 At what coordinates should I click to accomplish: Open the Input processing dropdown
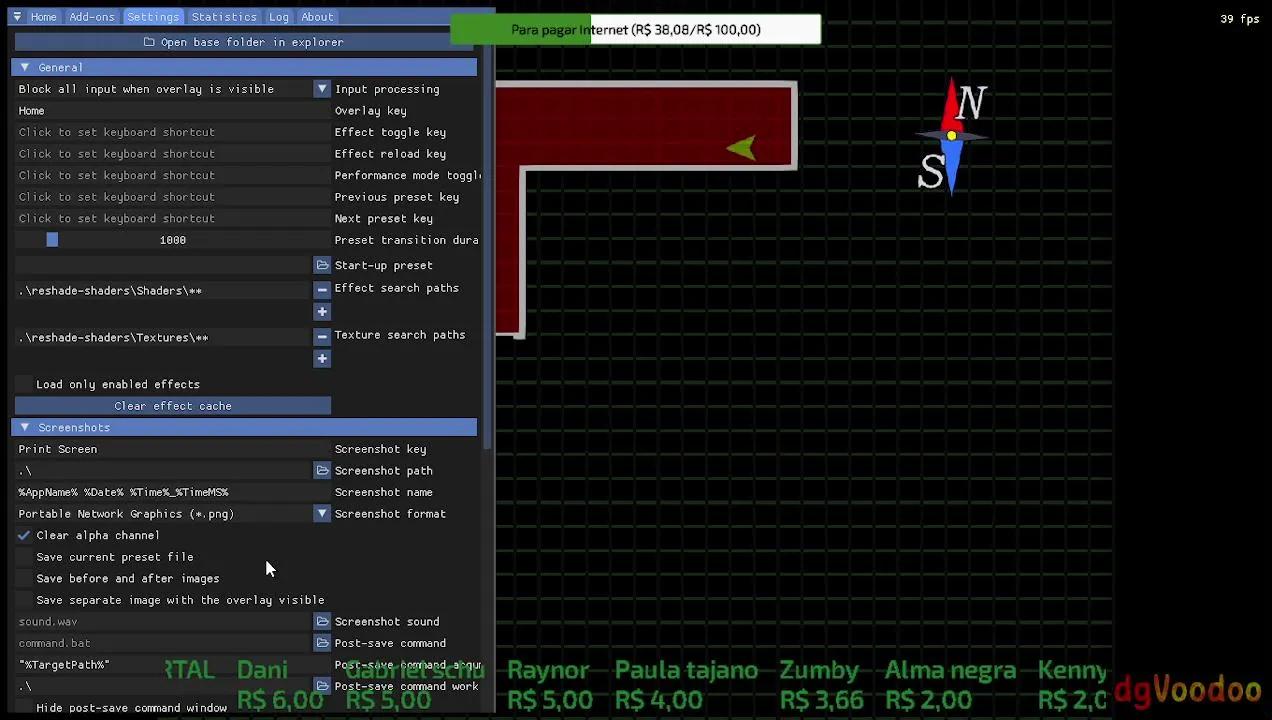pos(322,89)
